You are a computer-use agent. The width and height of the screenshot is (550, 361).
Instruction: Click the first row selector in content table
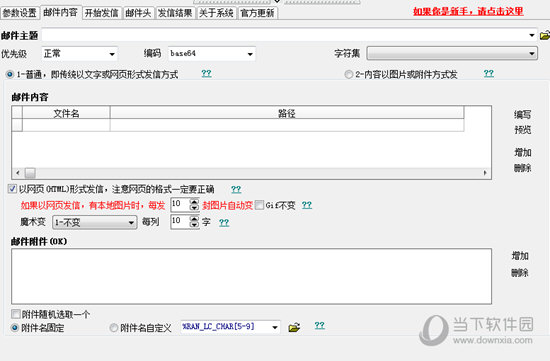coord(17,125)
